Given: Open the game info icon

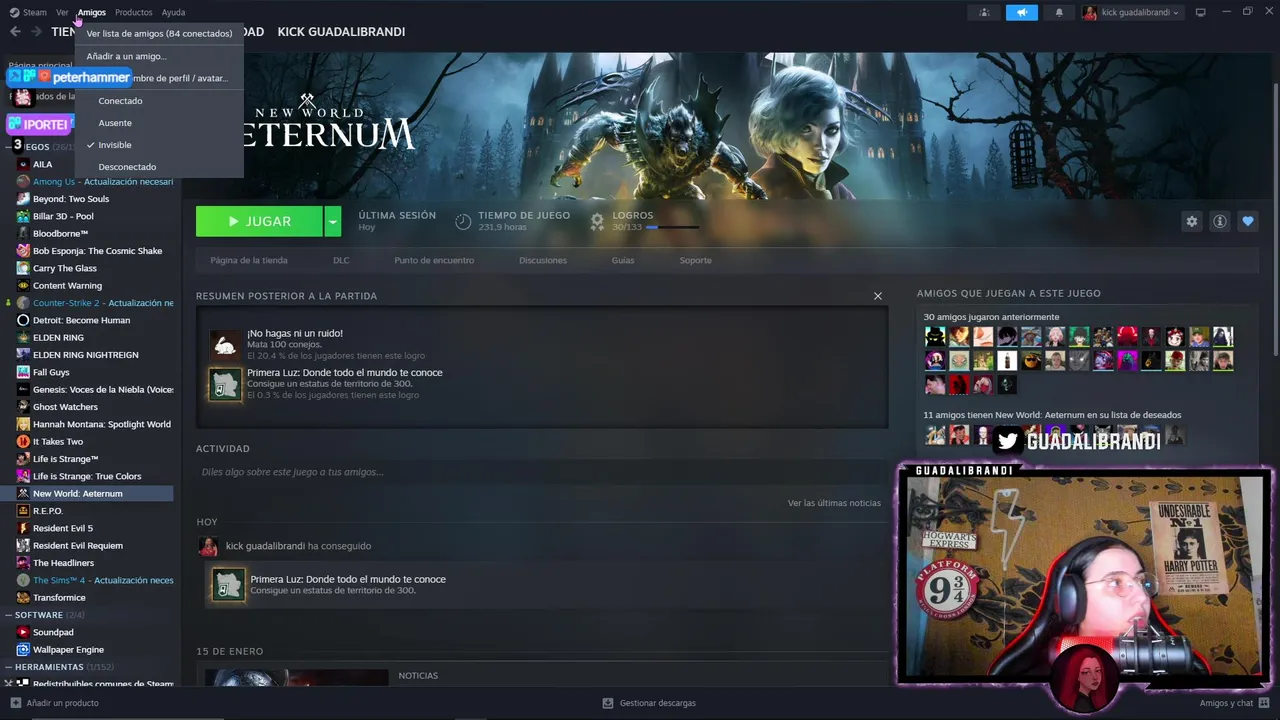Looking at the screenshot, I should pos(1219,221).
